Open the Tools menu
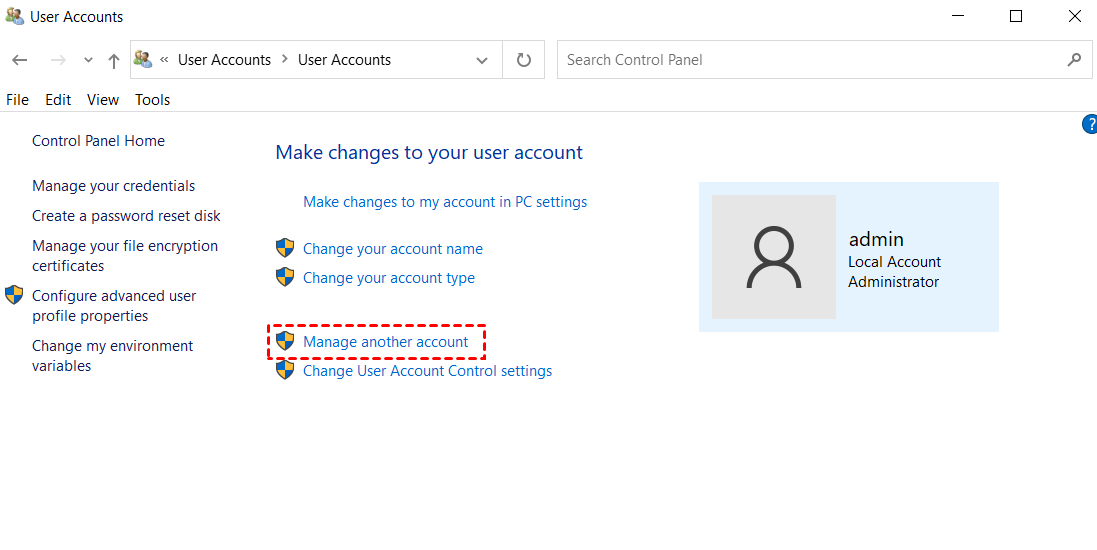This screenshot has width=1097, height=550. coord(153,100)
